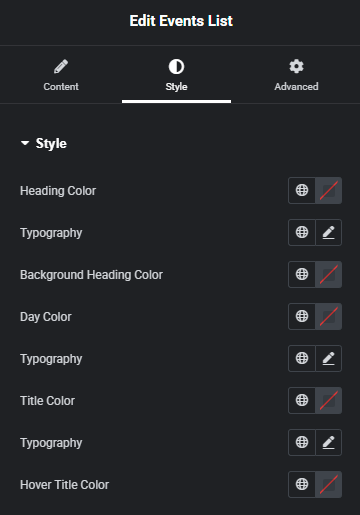Open Hover Title Color swatch picker
The image size is (360, 515).
(328, 484)
